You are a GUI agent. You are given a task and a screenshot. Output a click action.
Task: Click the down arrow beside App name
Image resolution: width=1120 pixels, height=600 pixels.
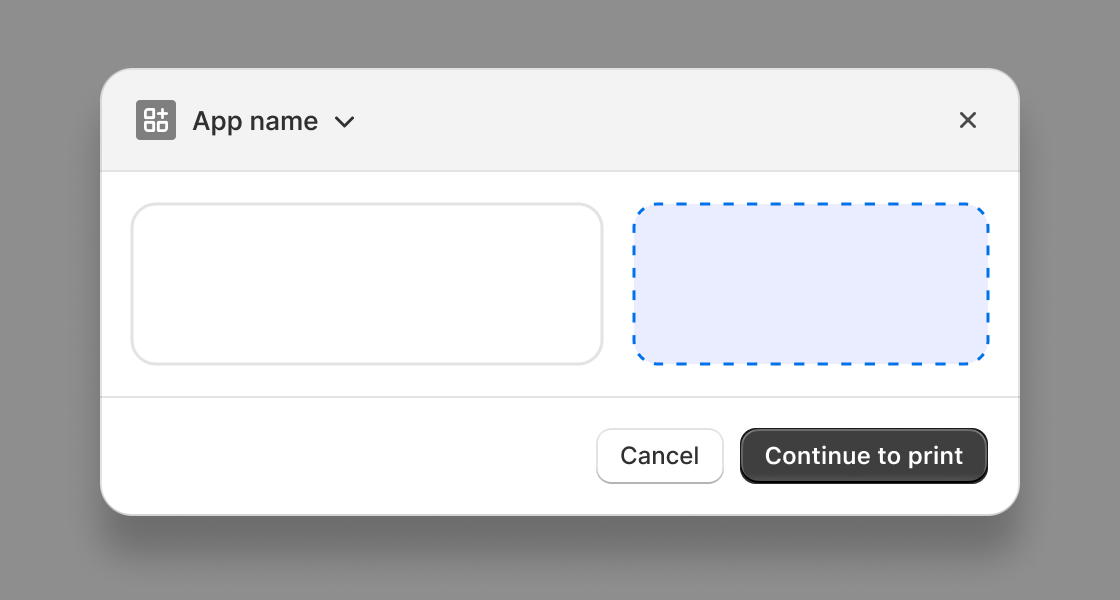tap(344, 122)
